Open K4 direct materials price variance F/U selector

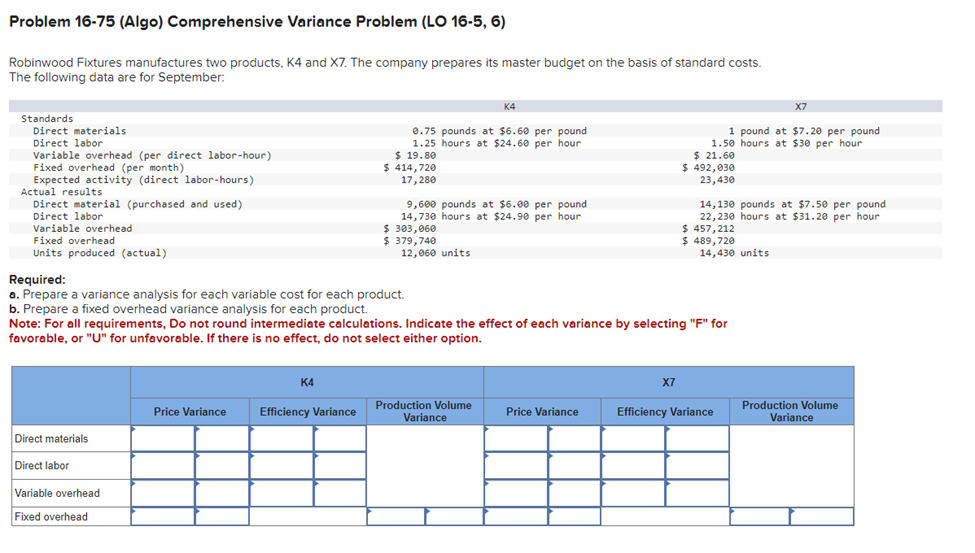pos(222,439)
